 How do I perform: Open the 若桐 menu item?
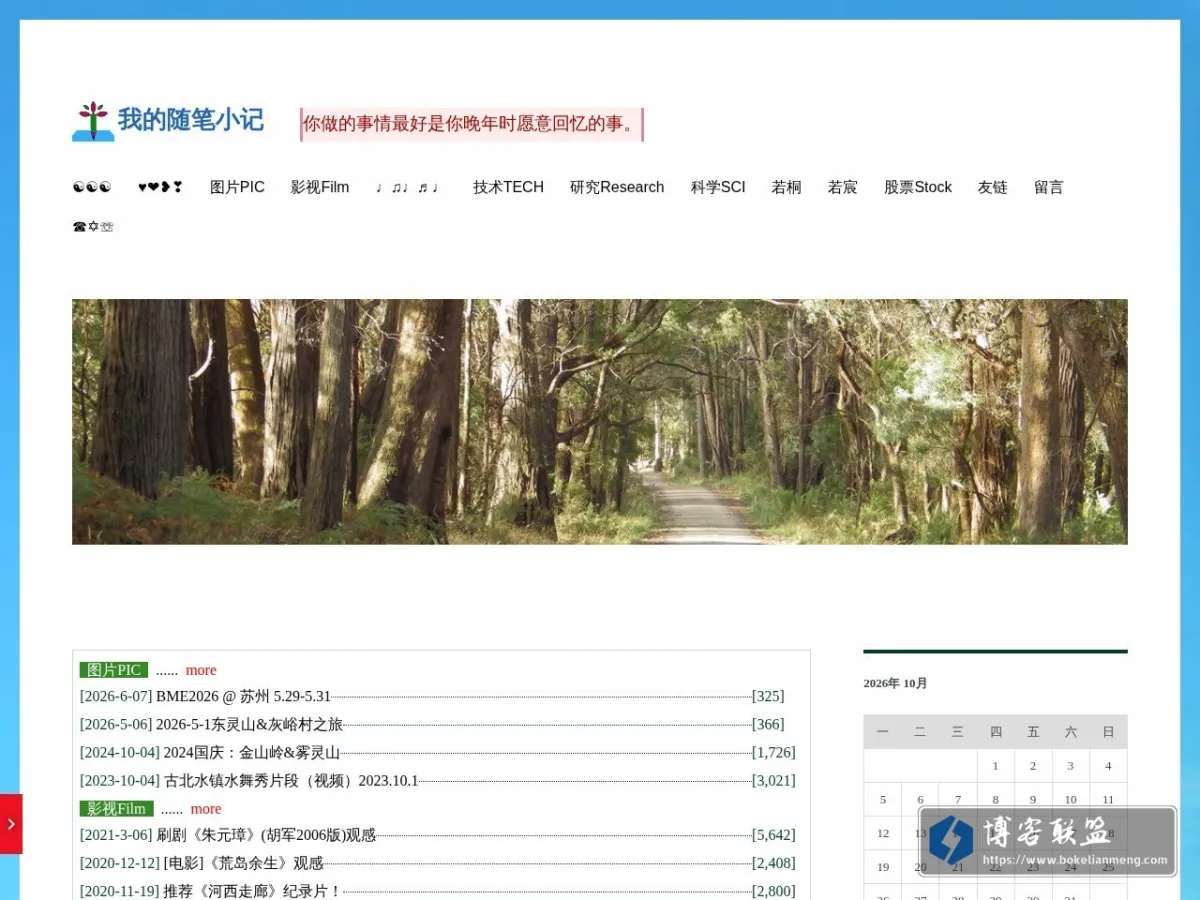click(786, 187)
